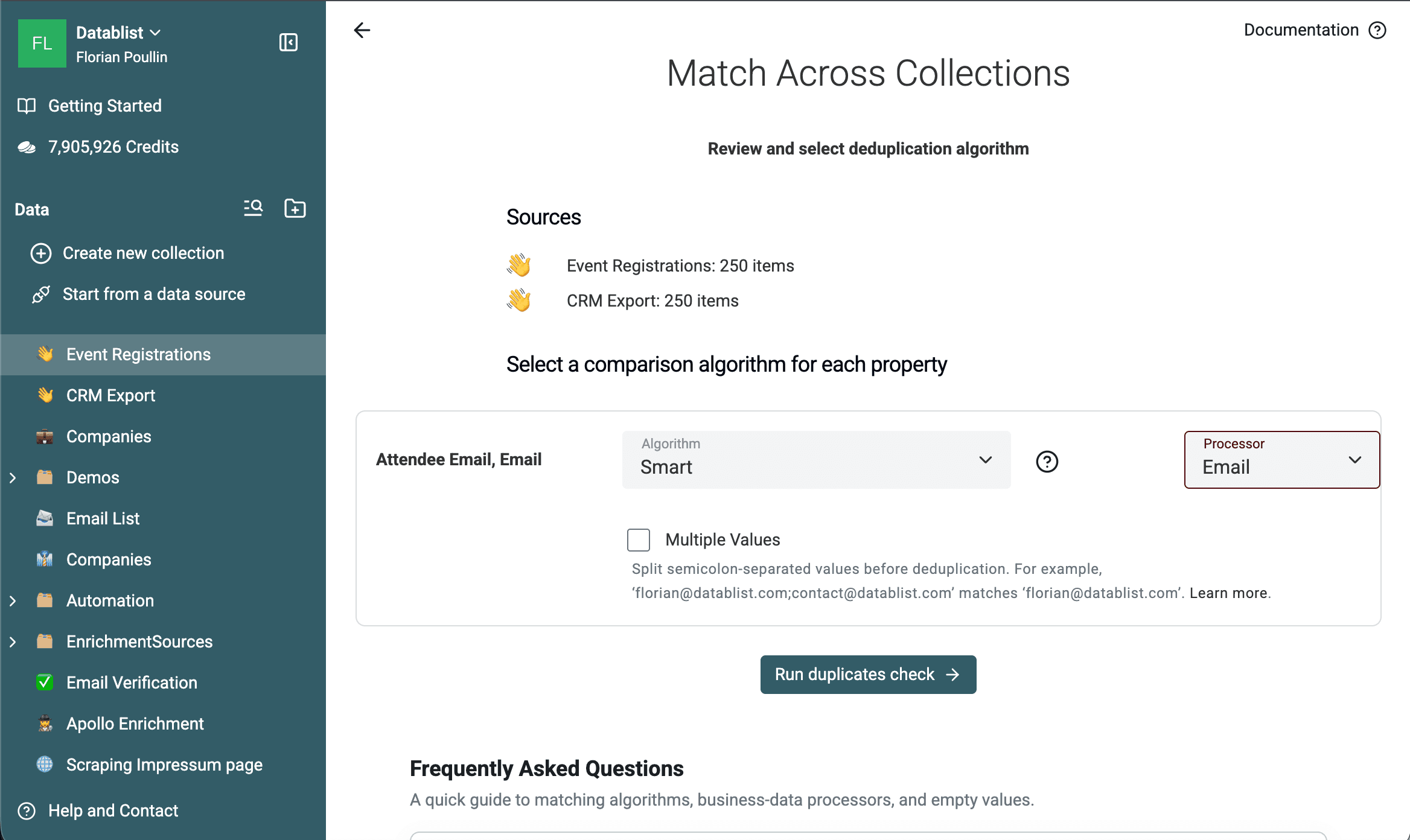Expand the Demos folder chevron
This screenshot has width=1410, height=840.
click(13, 478)
